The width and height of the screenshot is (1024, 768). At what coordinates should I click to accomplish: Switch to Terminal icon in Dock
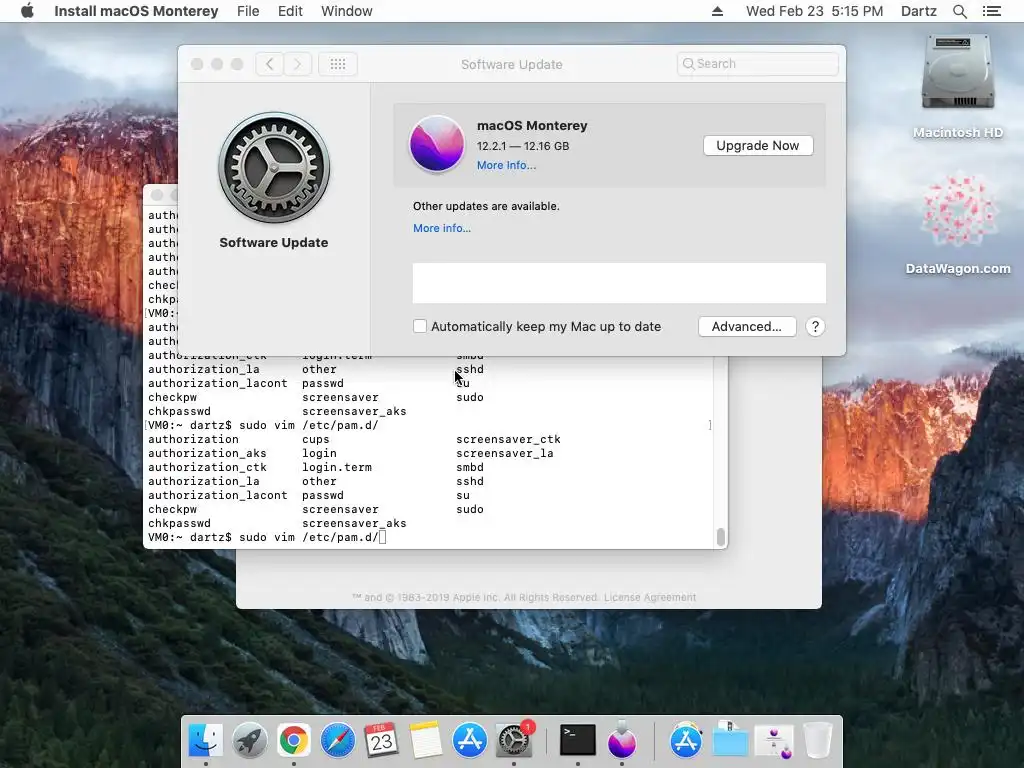tap(578, 740)
